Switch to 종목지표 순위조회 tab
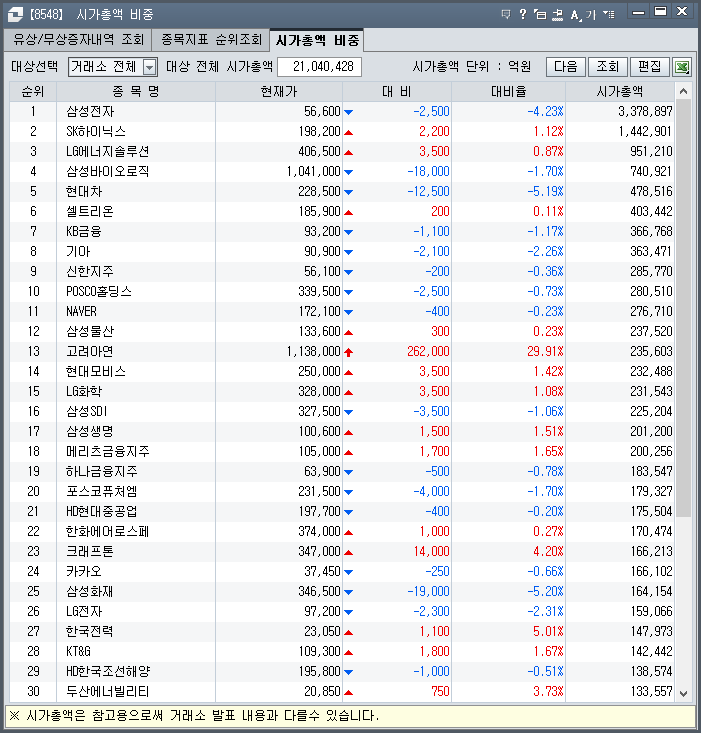Screen dimensions: 701x733 coord(211,40)
